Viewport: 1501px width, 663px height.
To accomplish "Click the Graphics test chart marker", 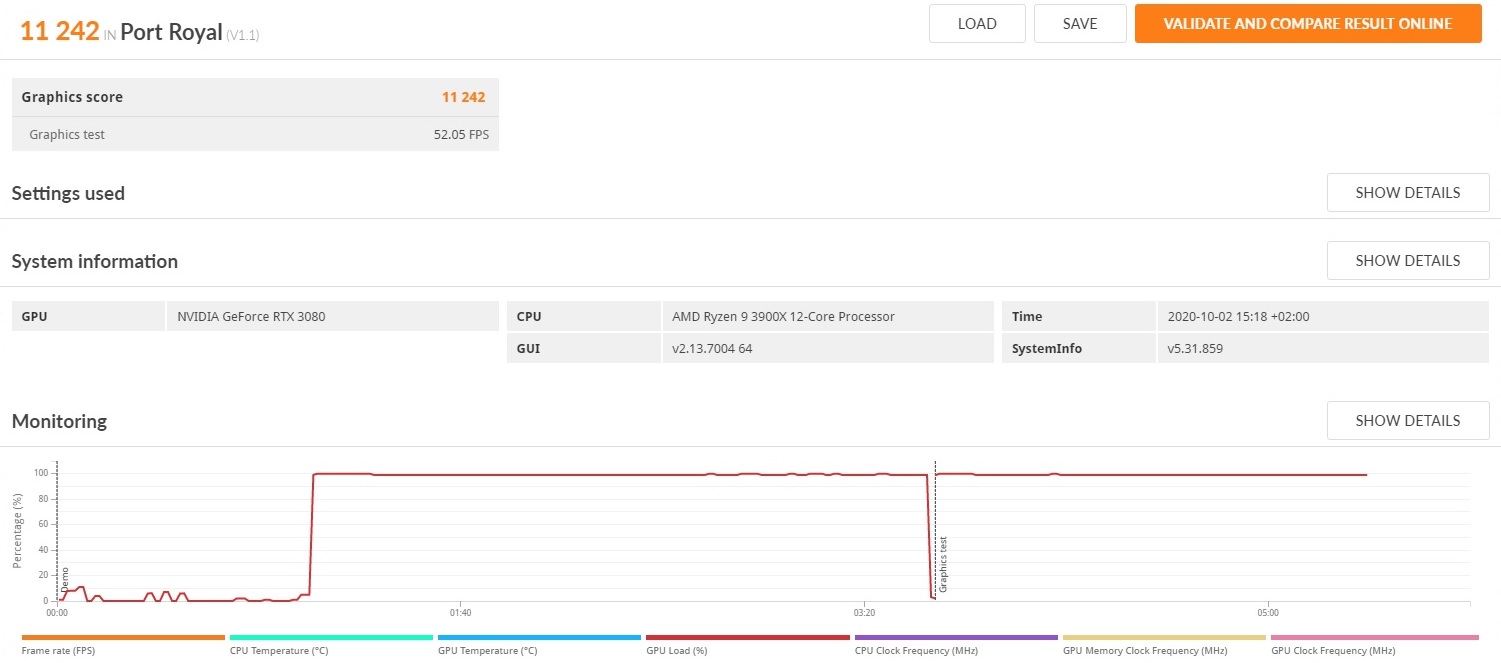I will pos(943,565).
